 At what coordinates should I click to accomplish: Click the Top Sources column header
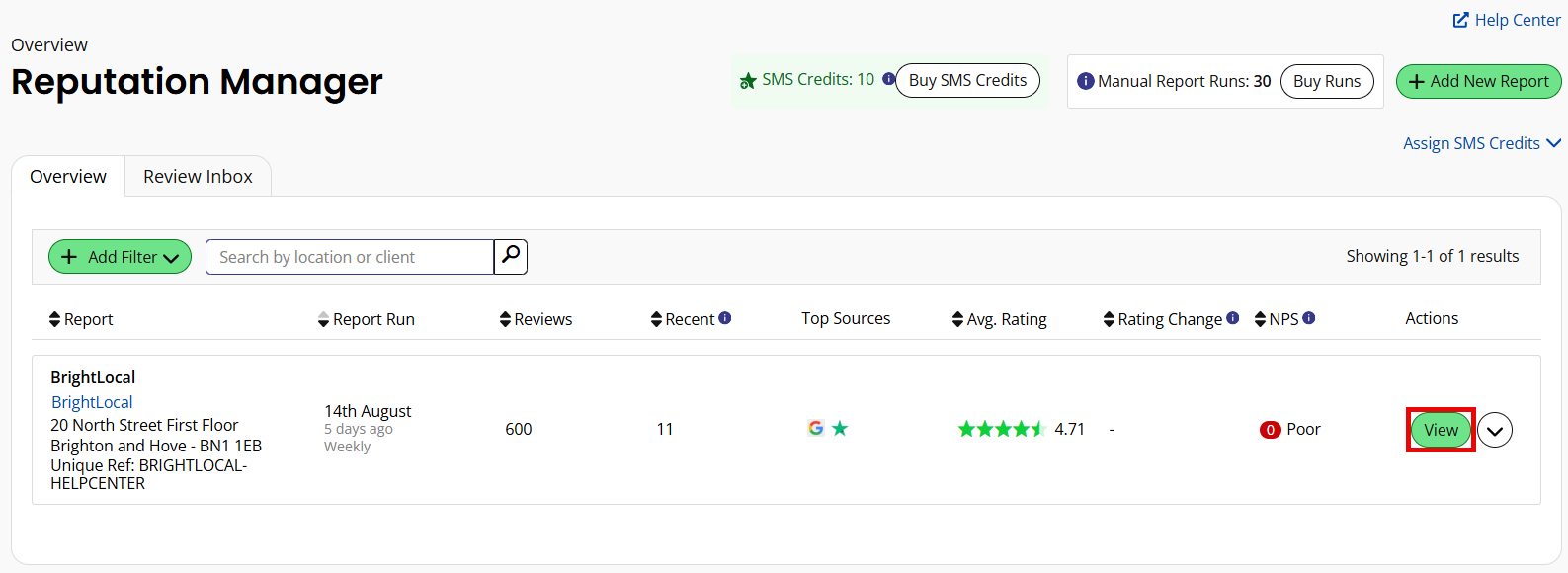846,318
